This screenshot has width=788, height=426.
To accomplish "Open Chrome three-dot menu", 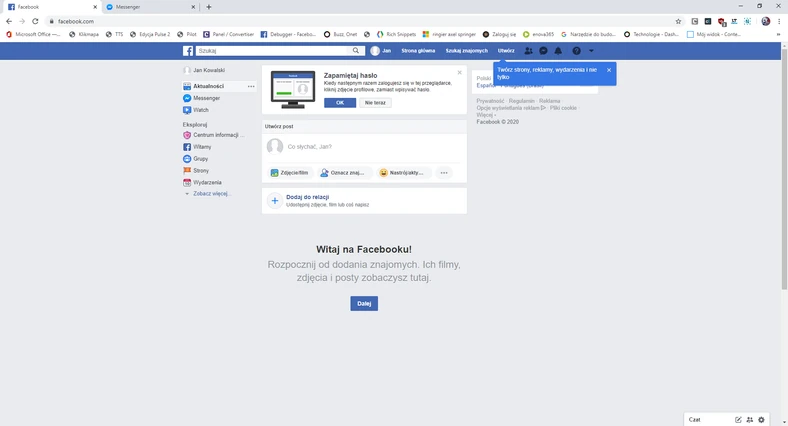I will 779,21.
